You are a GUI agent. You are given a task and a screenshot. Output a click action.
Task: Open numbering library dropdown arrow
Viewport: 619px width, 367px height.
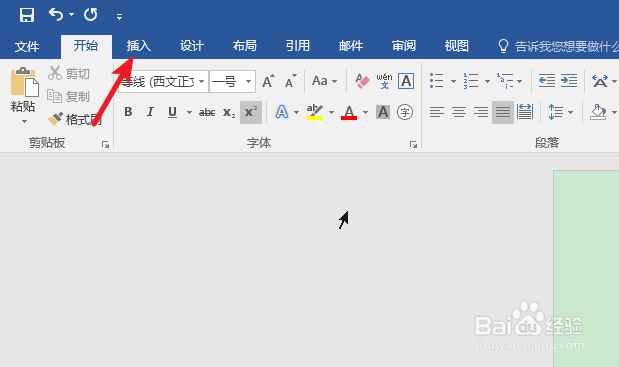pos(487,81)
